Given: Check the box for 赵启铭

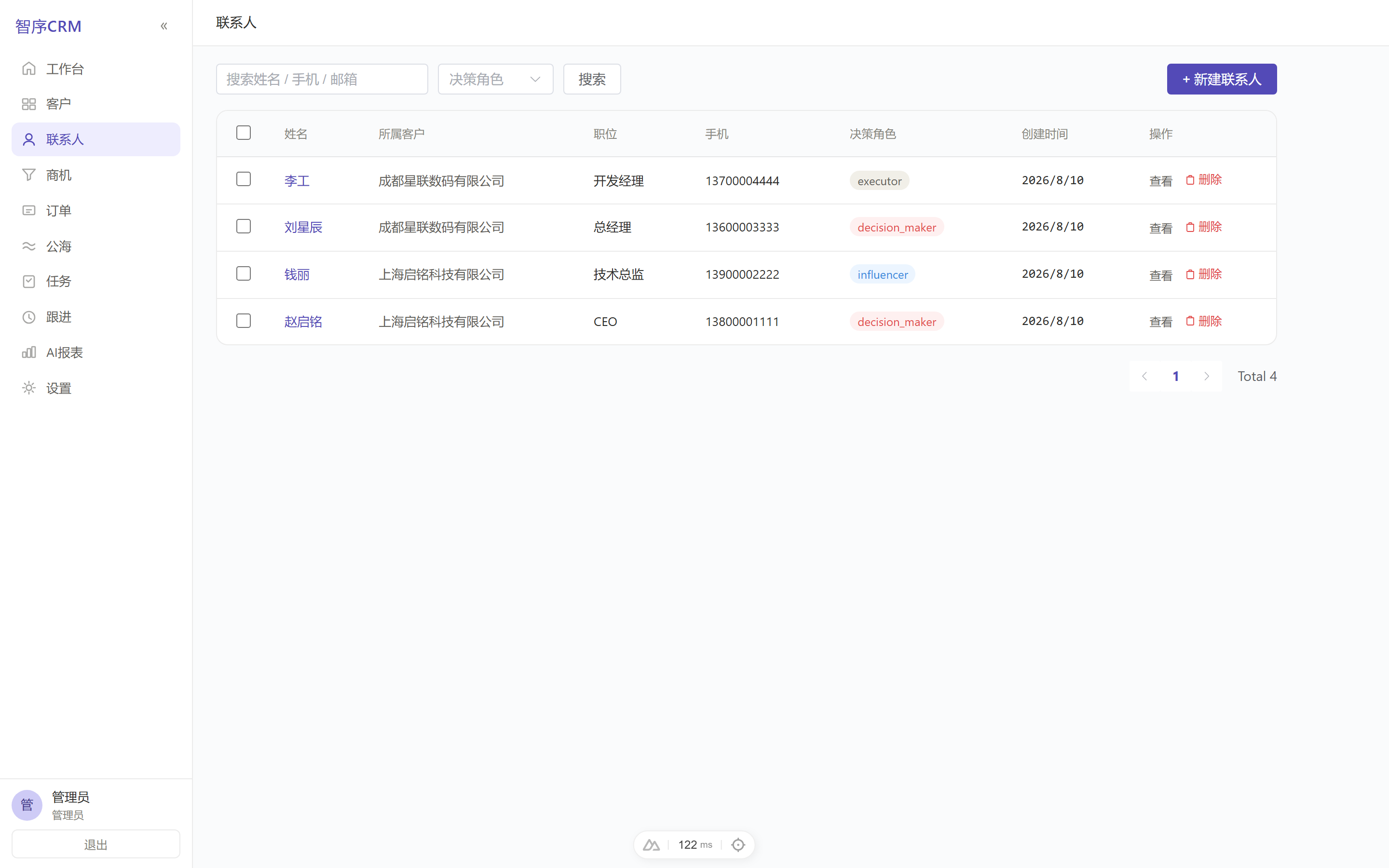Looking at the screenshot, I should tap(244, 320).
